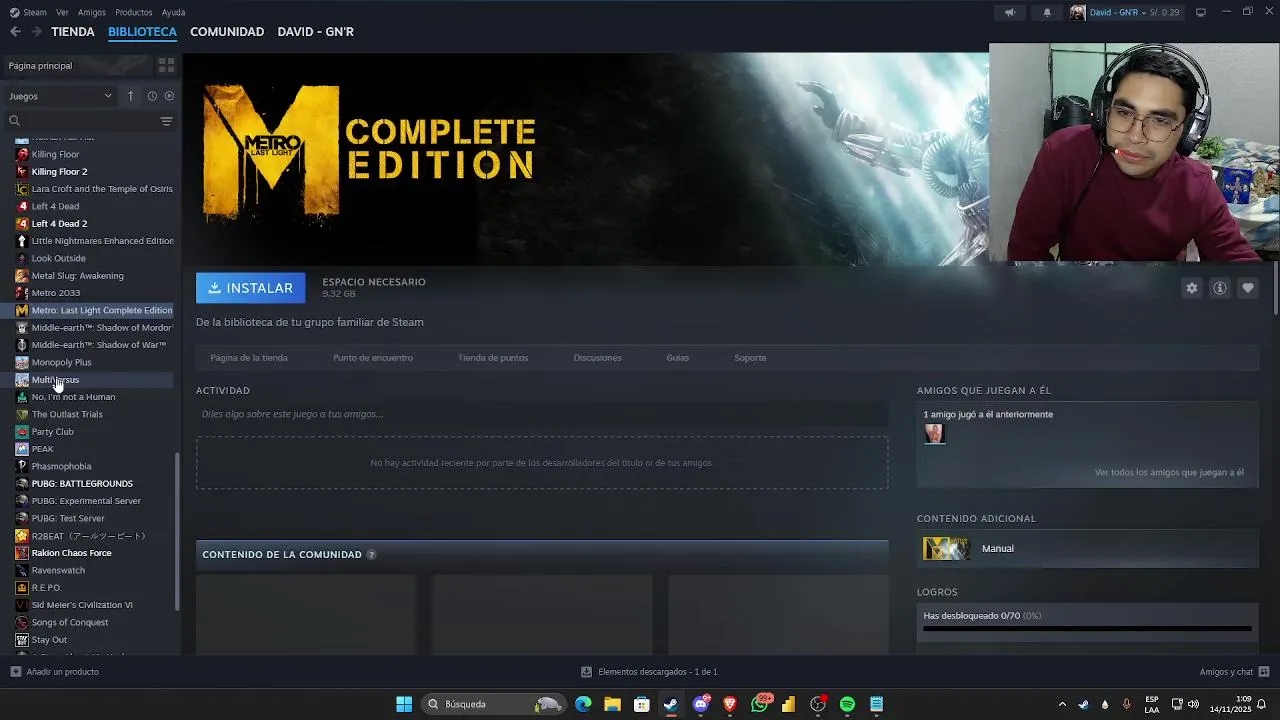Open Discord from the taskbar
Screen dimensions: 1280x720
pos(701,704)
